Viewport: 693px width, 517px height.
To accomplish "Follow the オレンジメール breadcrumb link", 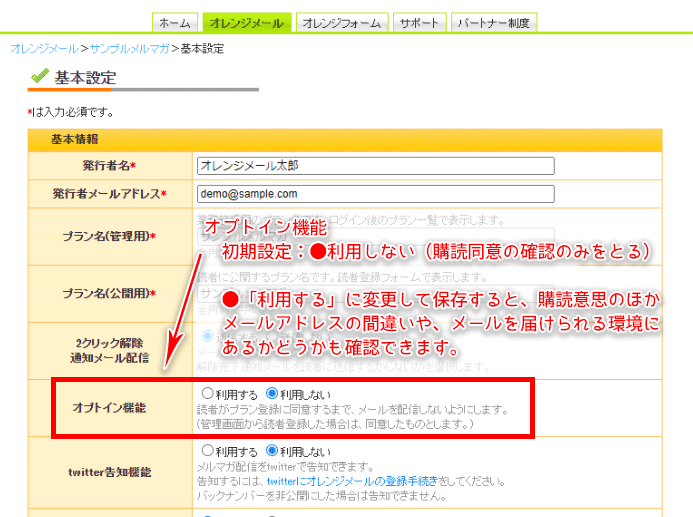I will [44, 48].
